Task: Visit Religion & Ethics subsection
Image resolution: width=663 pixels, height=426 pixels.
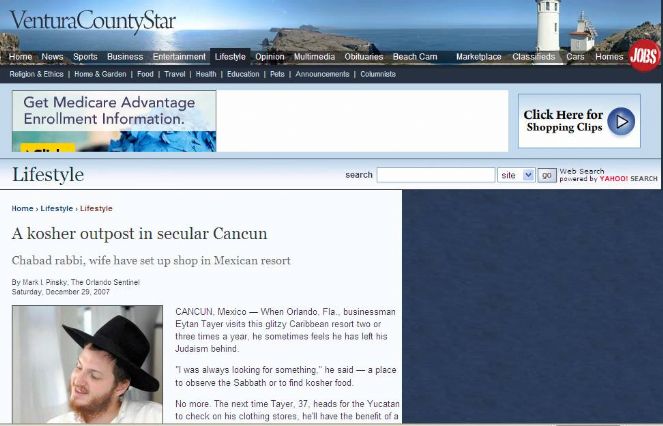Action: click(x=36, y=74)
